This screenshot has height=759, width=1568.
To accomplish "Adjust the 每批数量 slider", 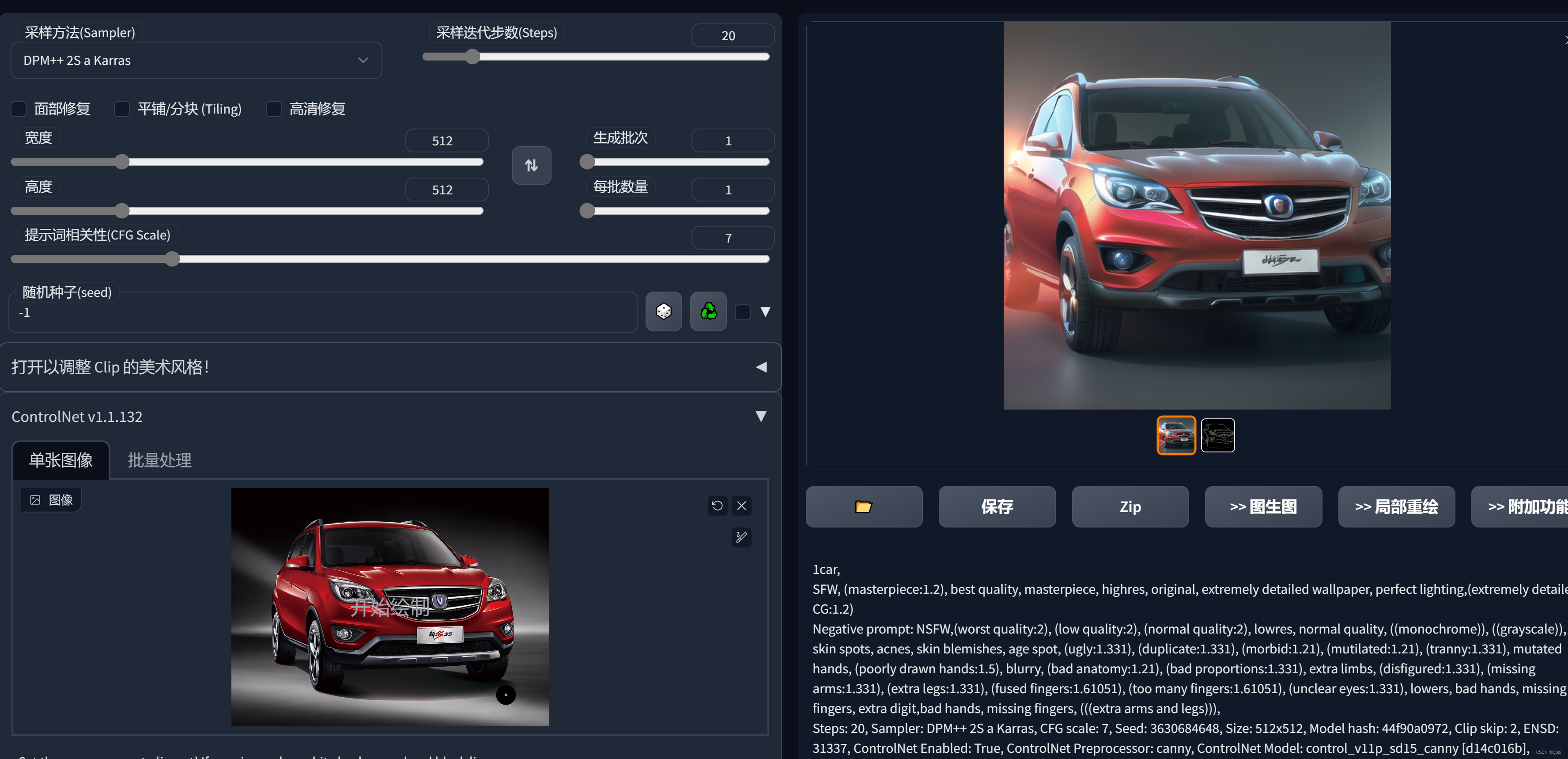I will coord(674,211).
